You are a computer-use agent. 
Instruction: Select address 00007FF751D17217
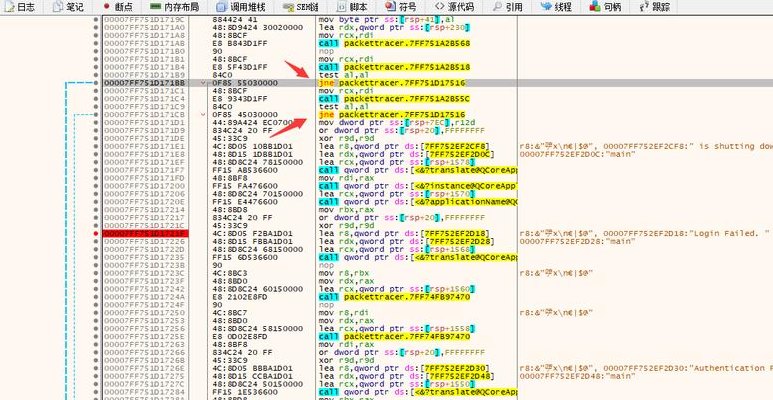tap(145, 218)
